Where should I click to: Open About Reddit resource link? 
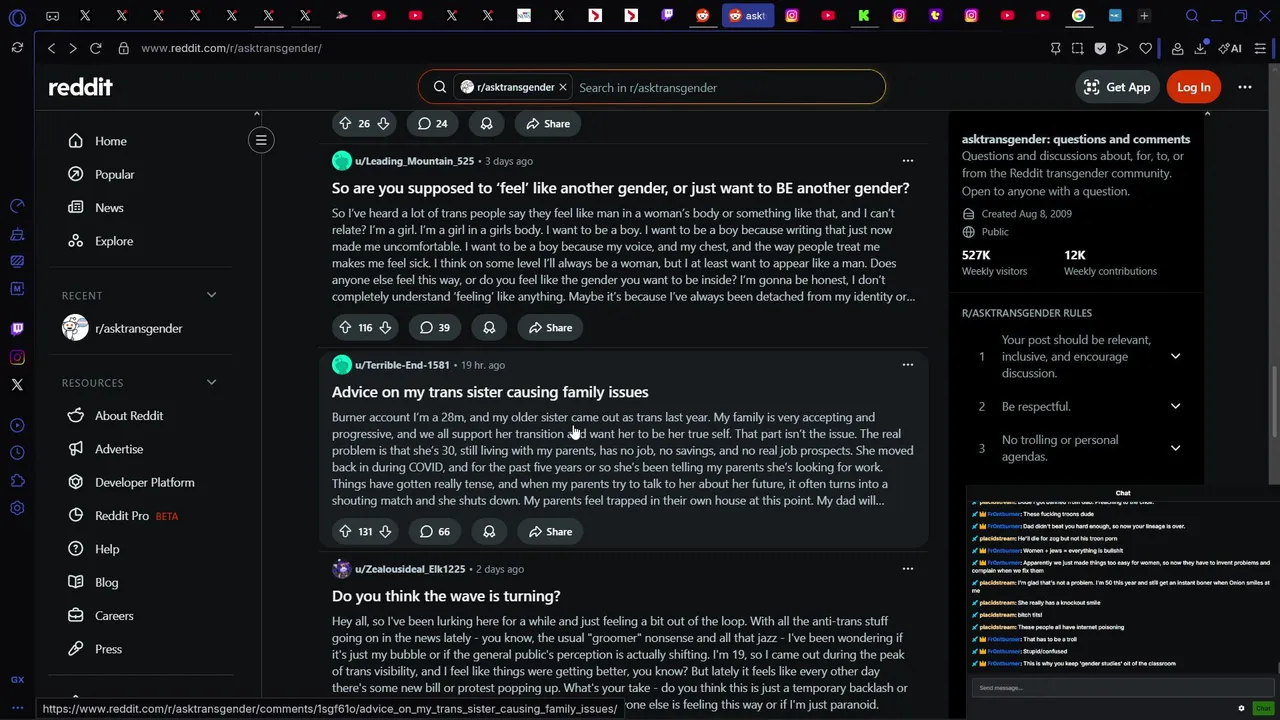tap(129, 416)
